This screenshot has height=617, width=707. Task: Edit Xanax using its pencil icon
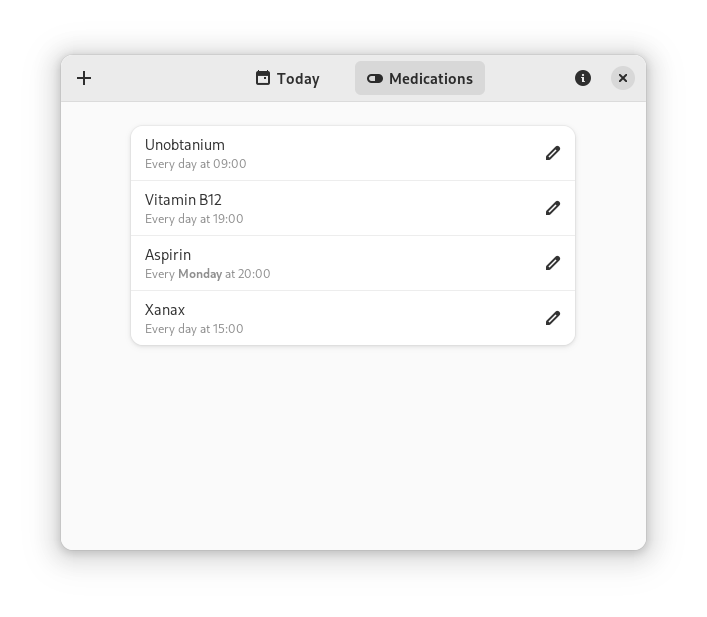point(553,318)
